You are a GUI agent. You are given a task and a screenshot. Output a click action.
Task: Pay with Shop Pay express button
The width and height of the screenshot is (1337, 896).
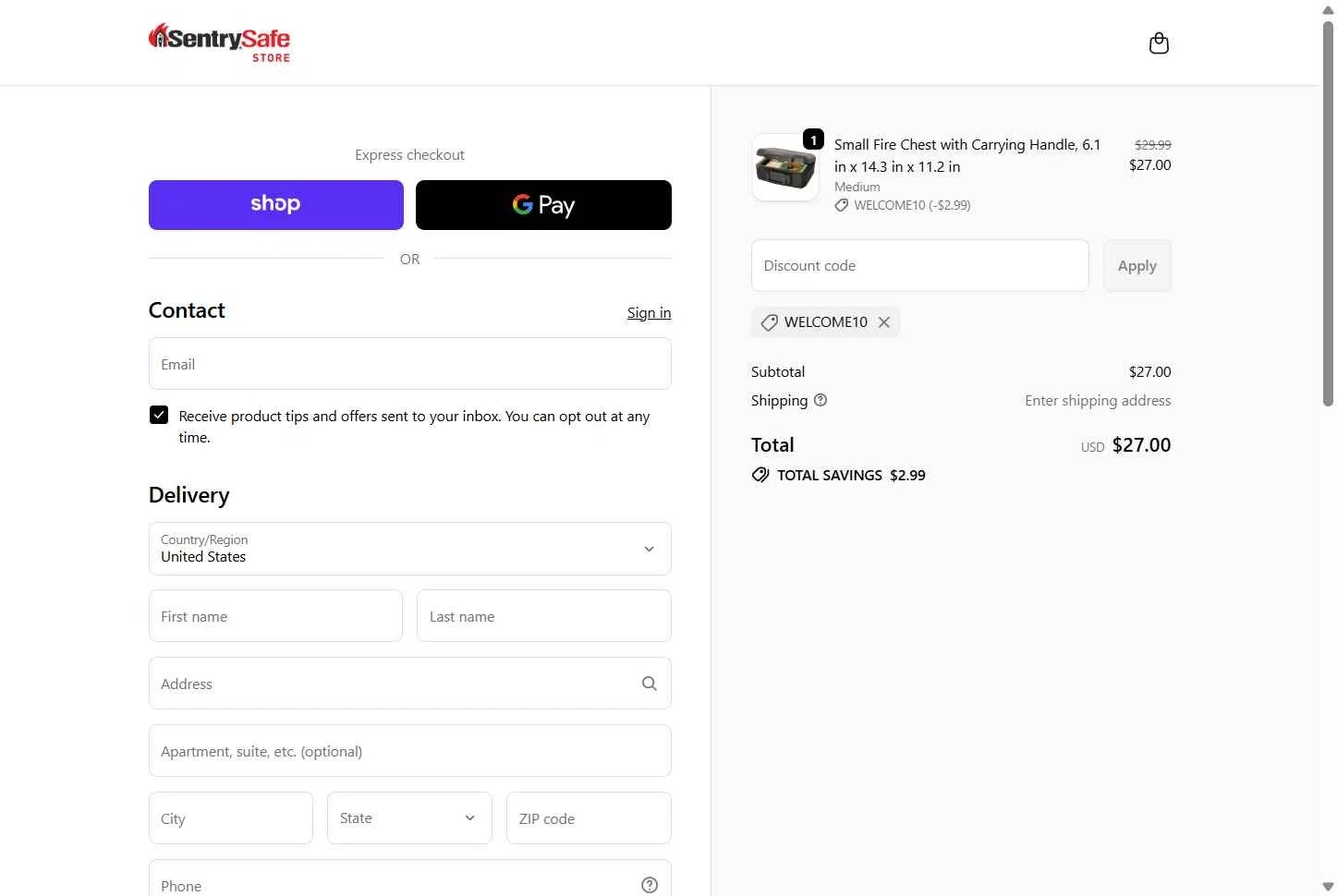coord(276,205)
